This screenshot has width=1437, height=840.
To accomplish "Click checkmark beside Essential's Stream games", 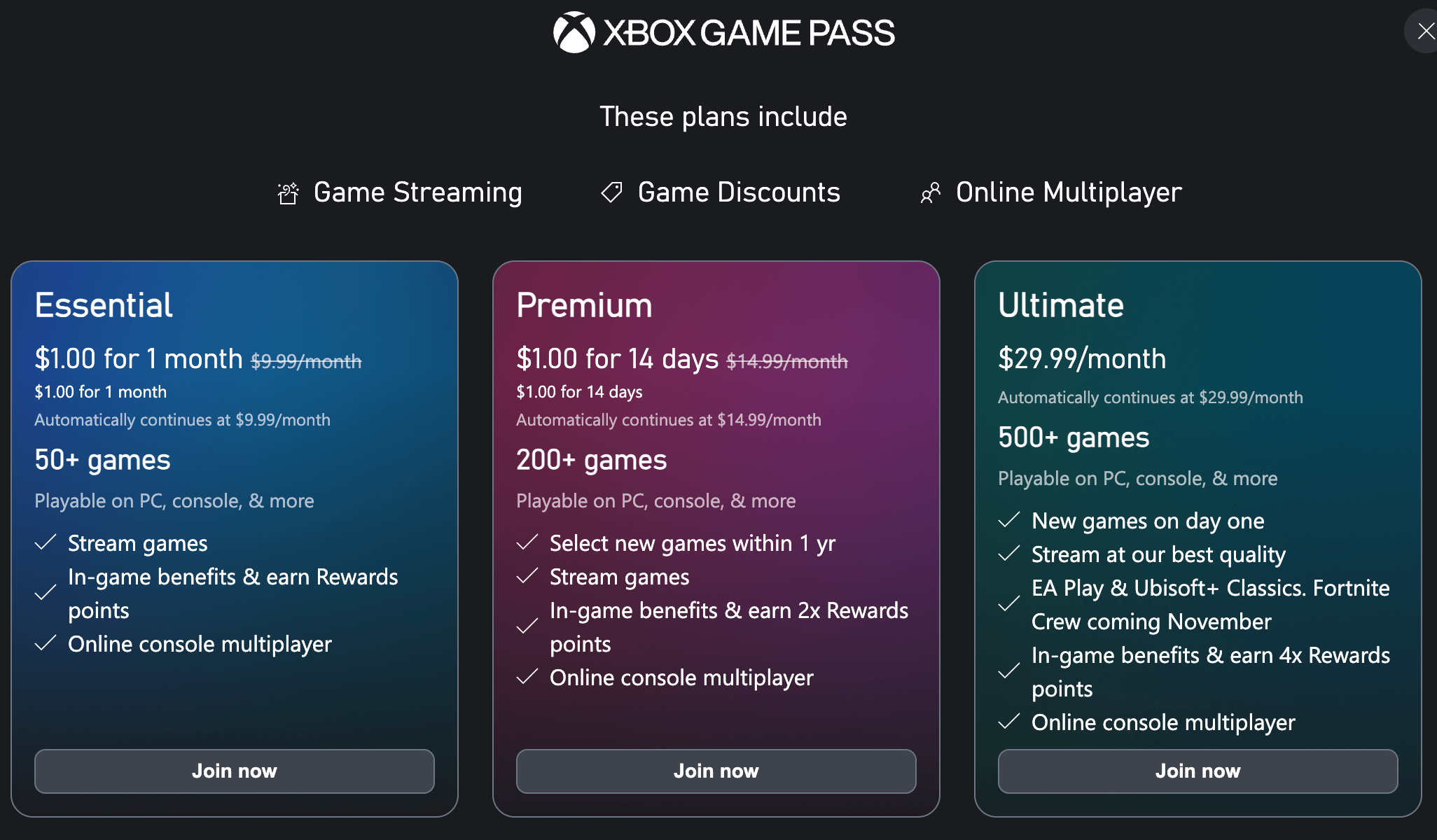I will point(46,542).
